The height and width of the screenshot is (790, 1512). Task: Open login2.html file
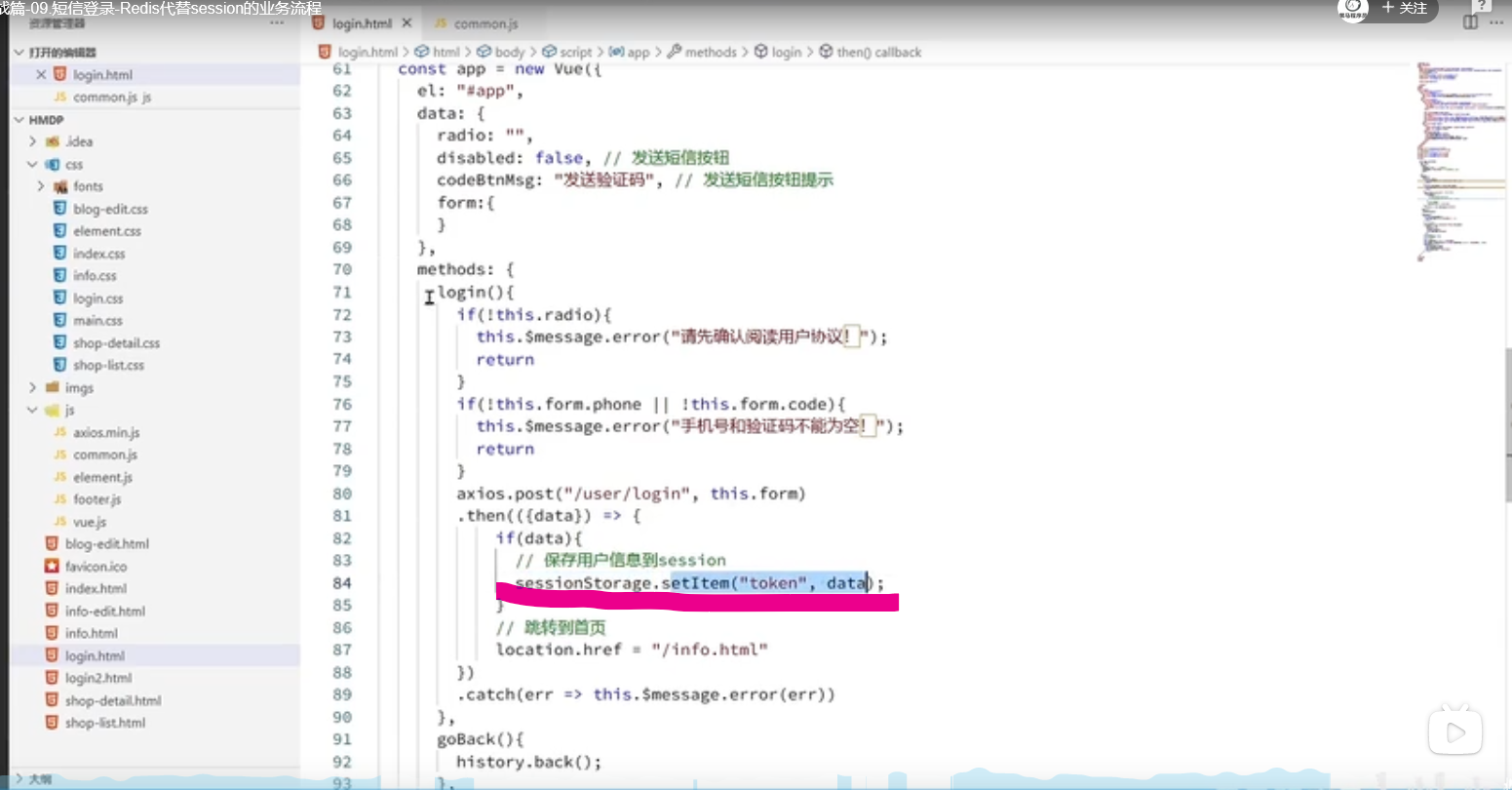click(97, 679)
